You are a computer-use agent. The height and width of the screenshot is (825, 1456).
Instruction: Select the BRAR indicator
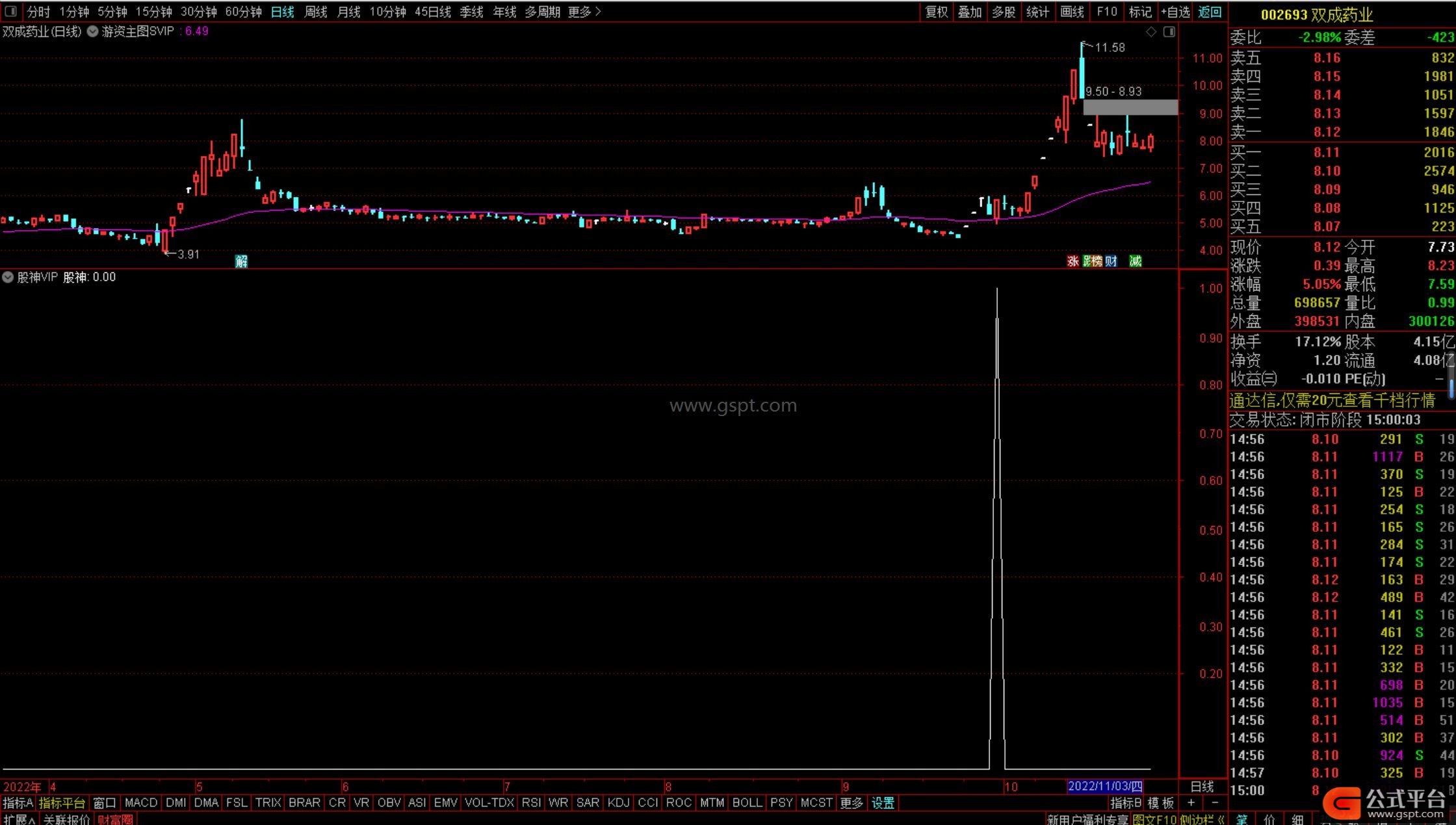click(x=304, y=803)
